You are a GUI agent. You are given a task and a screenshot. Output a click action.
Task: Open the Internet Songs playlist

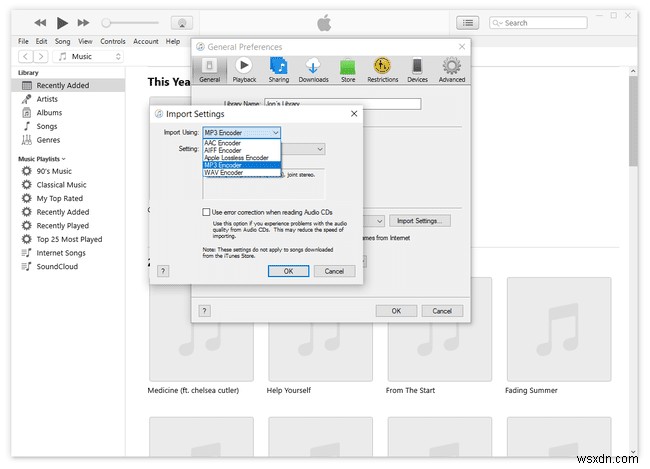68,253
